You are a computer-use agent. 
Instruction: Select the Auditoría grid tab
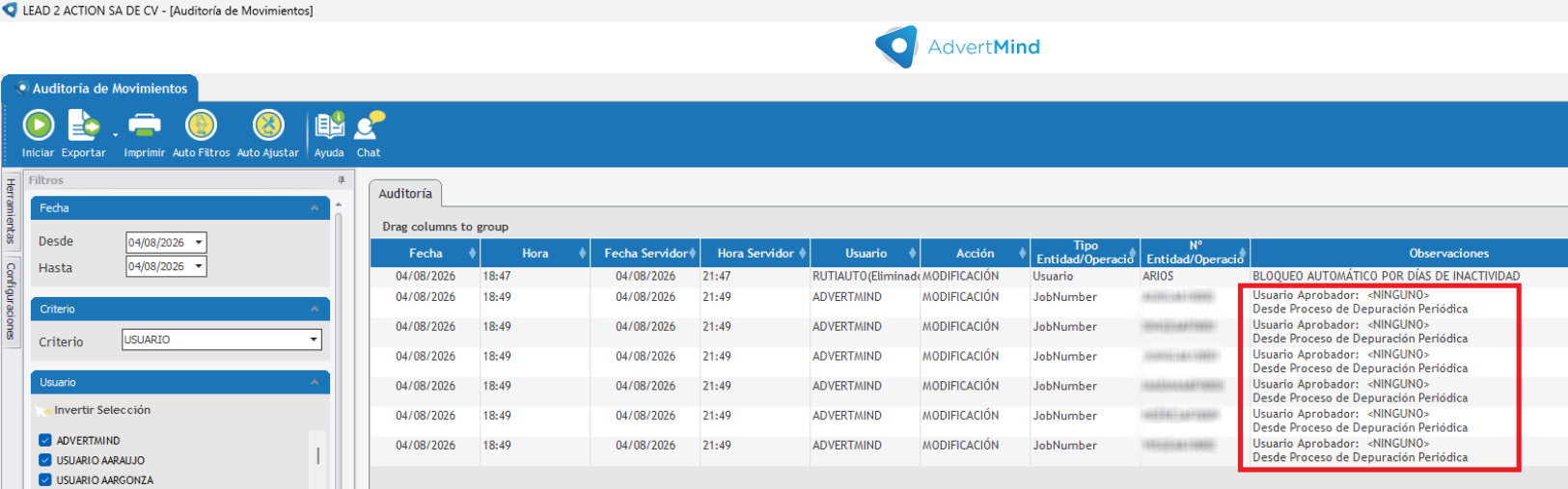(405, 194)
